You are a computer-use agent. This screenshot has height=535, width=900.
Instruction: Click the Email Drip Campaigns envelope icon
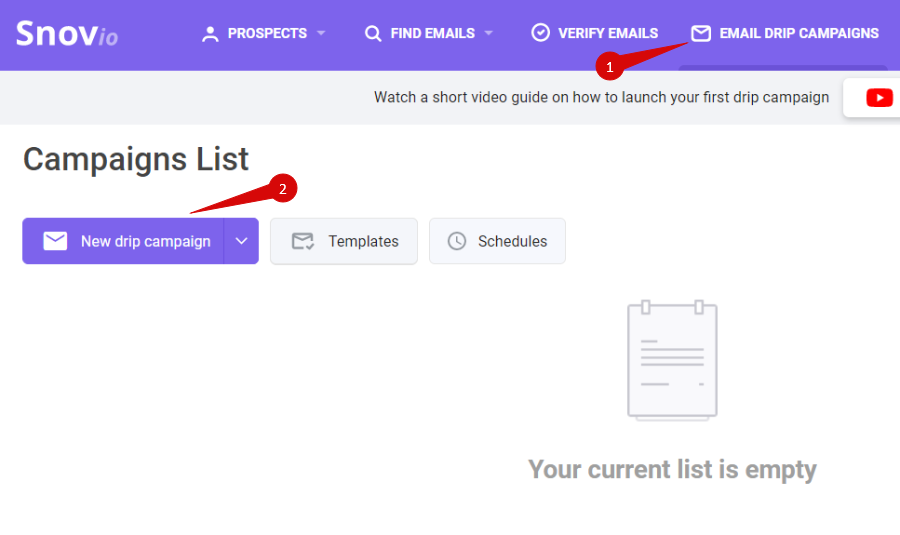point(701,33)
